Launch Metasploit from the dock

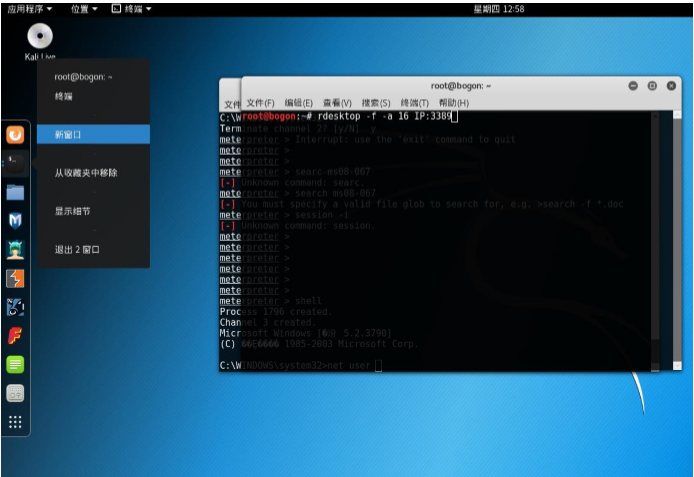[15, 220]
